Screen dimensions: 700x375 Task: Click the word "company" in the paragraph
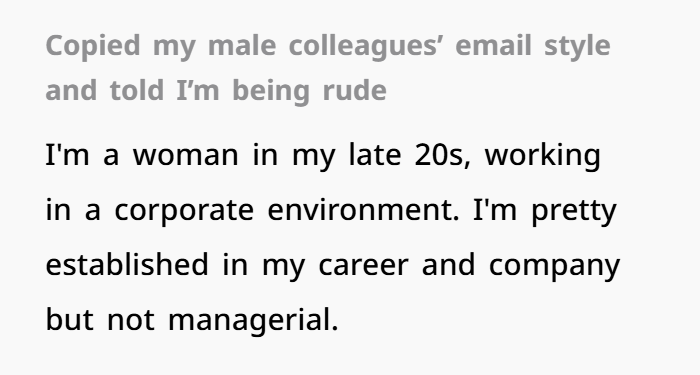coord(554,266)
